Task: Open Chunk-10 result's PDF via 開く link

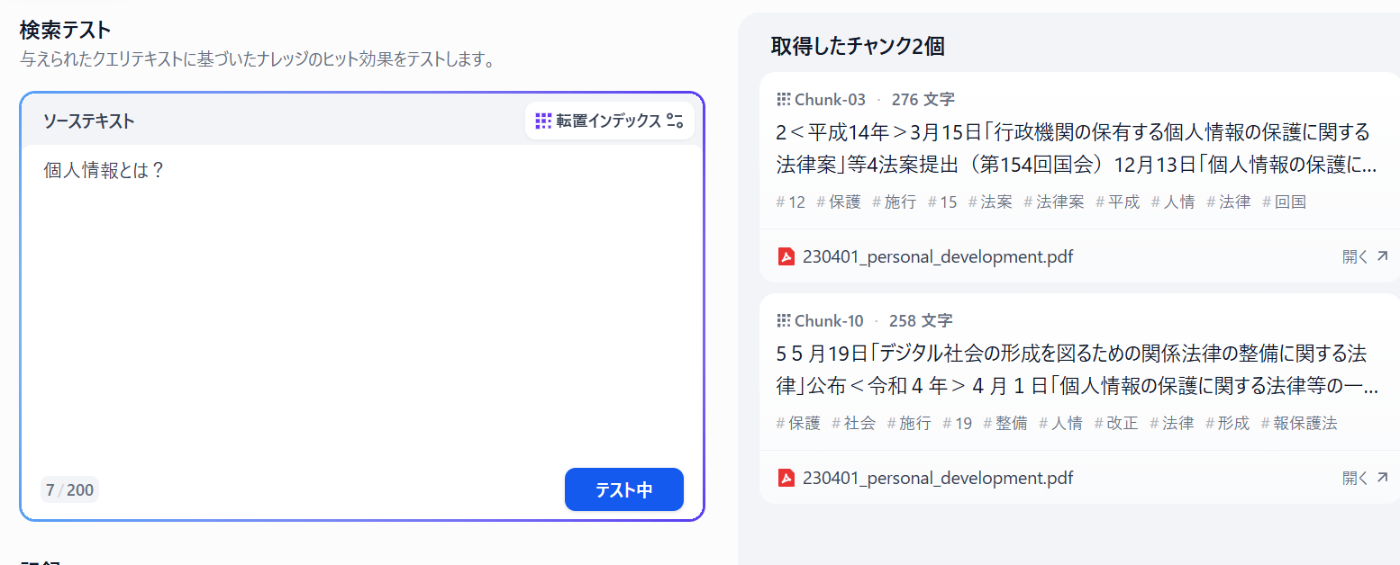Action: [x=1366, y=478]
